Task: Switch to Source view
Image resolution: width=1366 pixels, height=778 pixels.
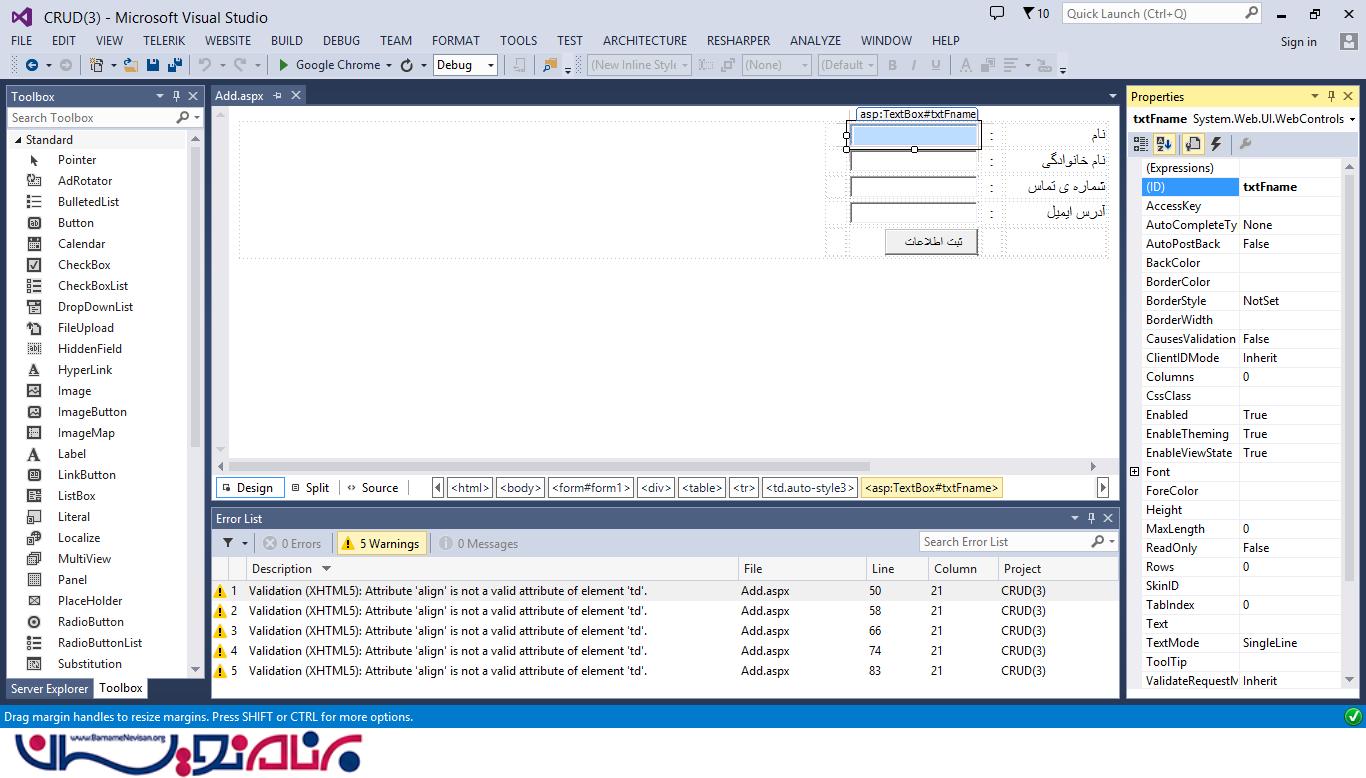Action: 372,488
